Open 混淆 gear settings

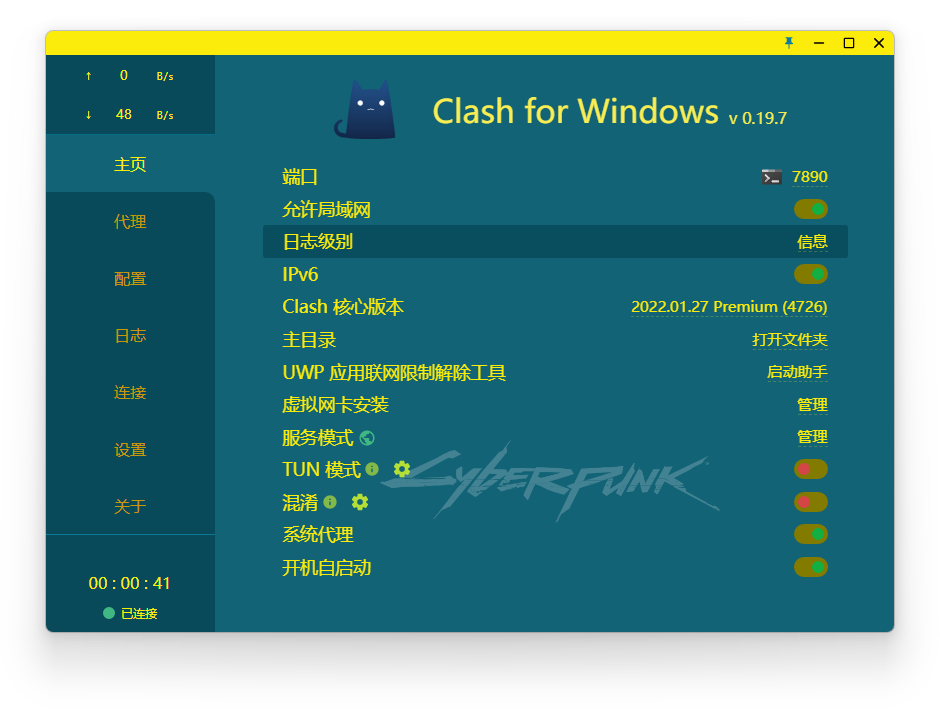coord(360,501)
